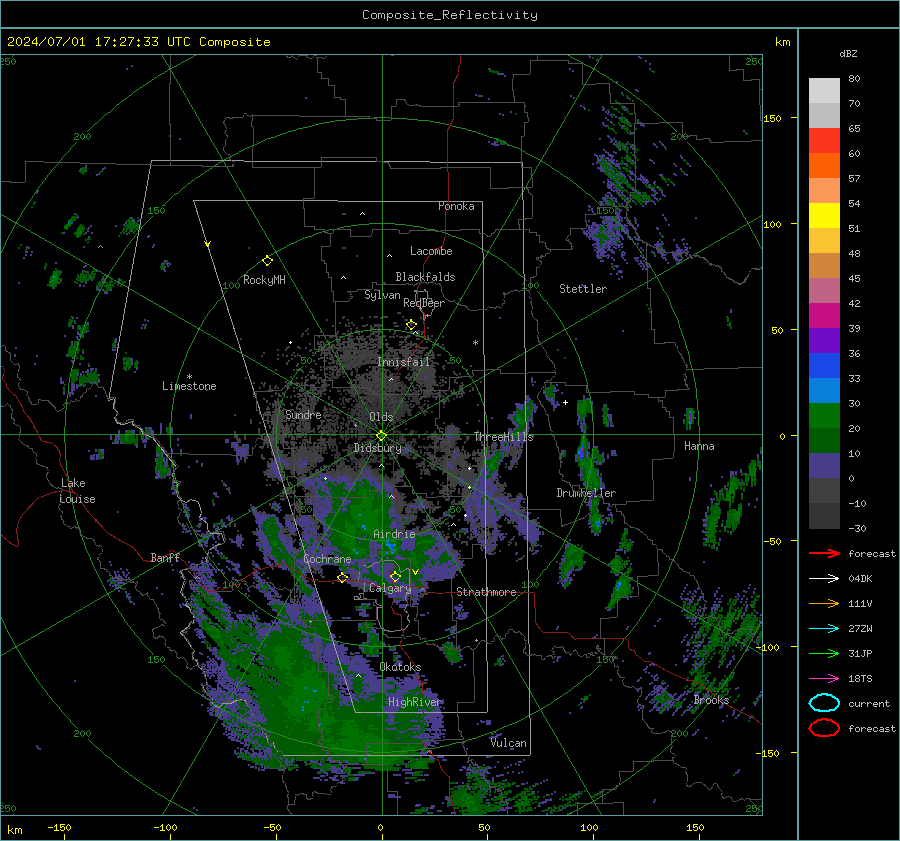Image resolution: width=900 pixels, height=841 pixels.
Task: Click the green 31JP arrow legend icon
Action: [x=824, y=653]
